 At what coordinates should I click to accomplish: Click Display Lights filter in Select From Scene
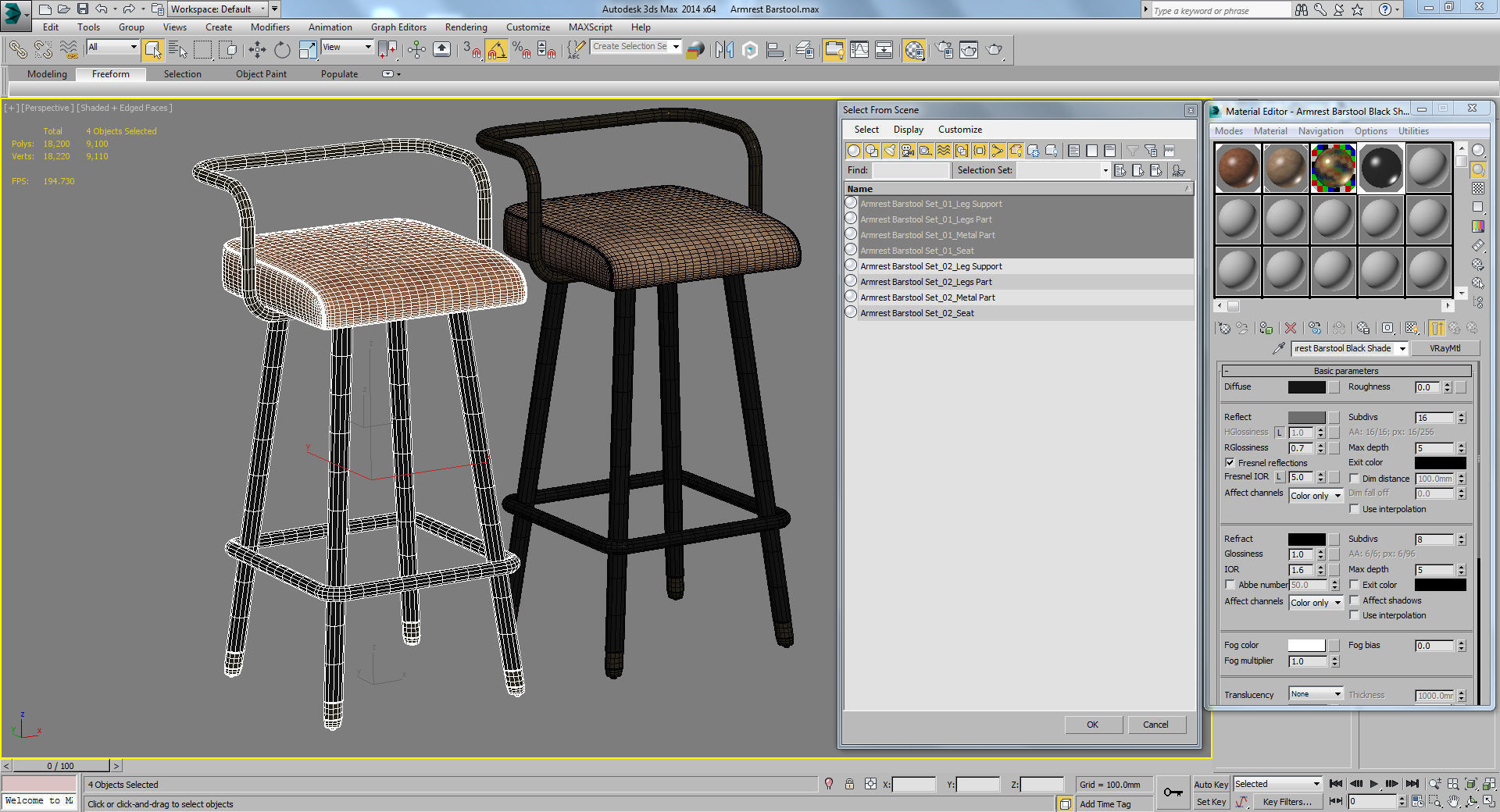tap(889, 151)
